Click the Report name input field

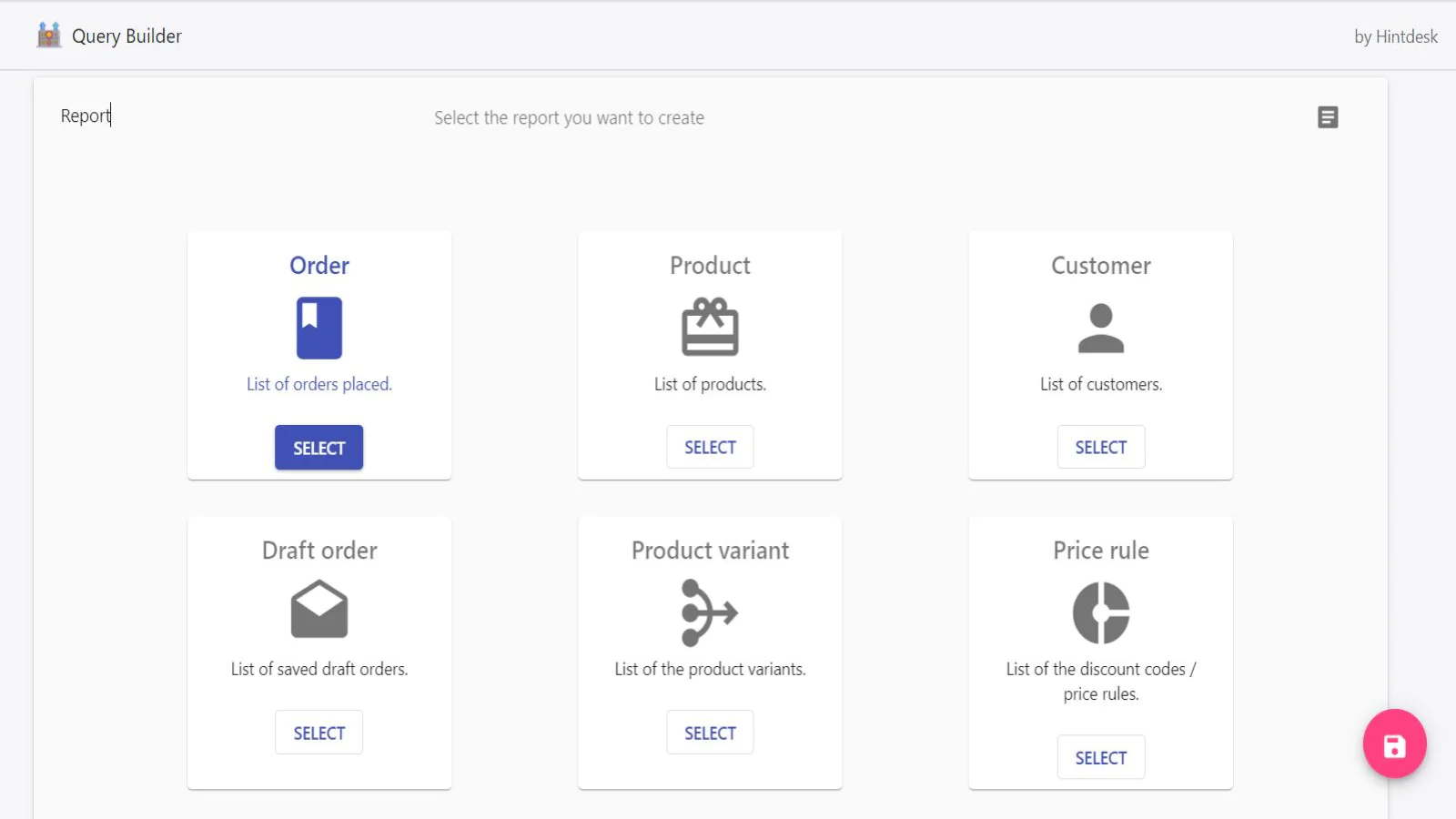click(86, 116)
